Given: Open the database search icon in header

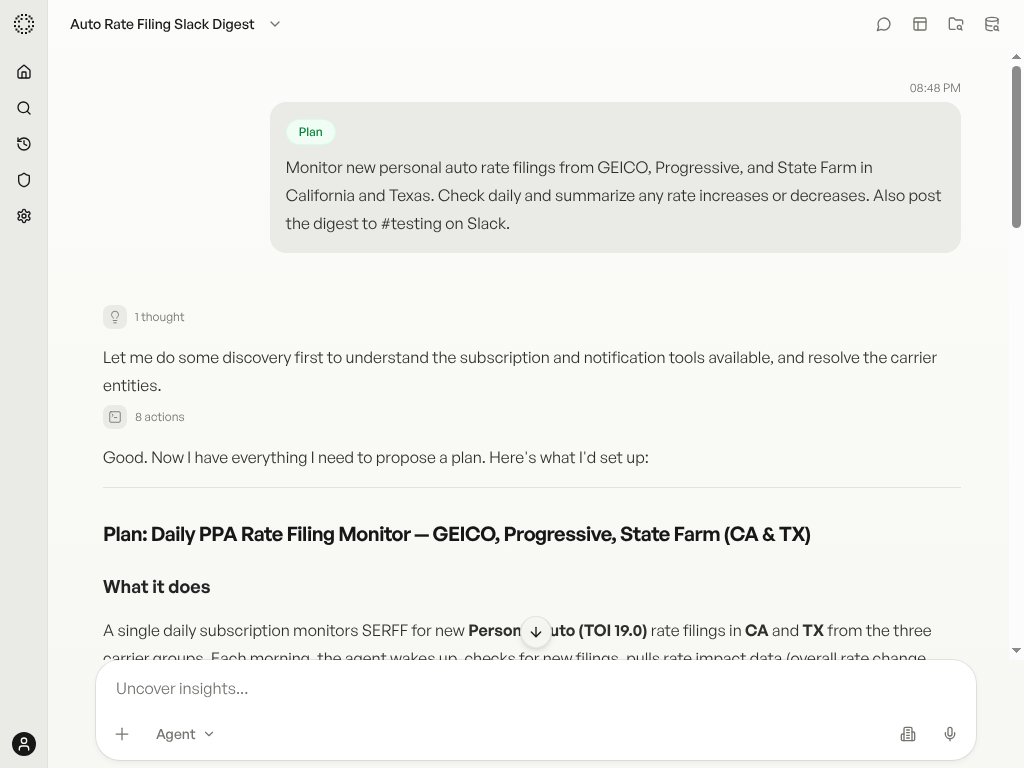Looking at the screenshot, I should coord(991,24).
